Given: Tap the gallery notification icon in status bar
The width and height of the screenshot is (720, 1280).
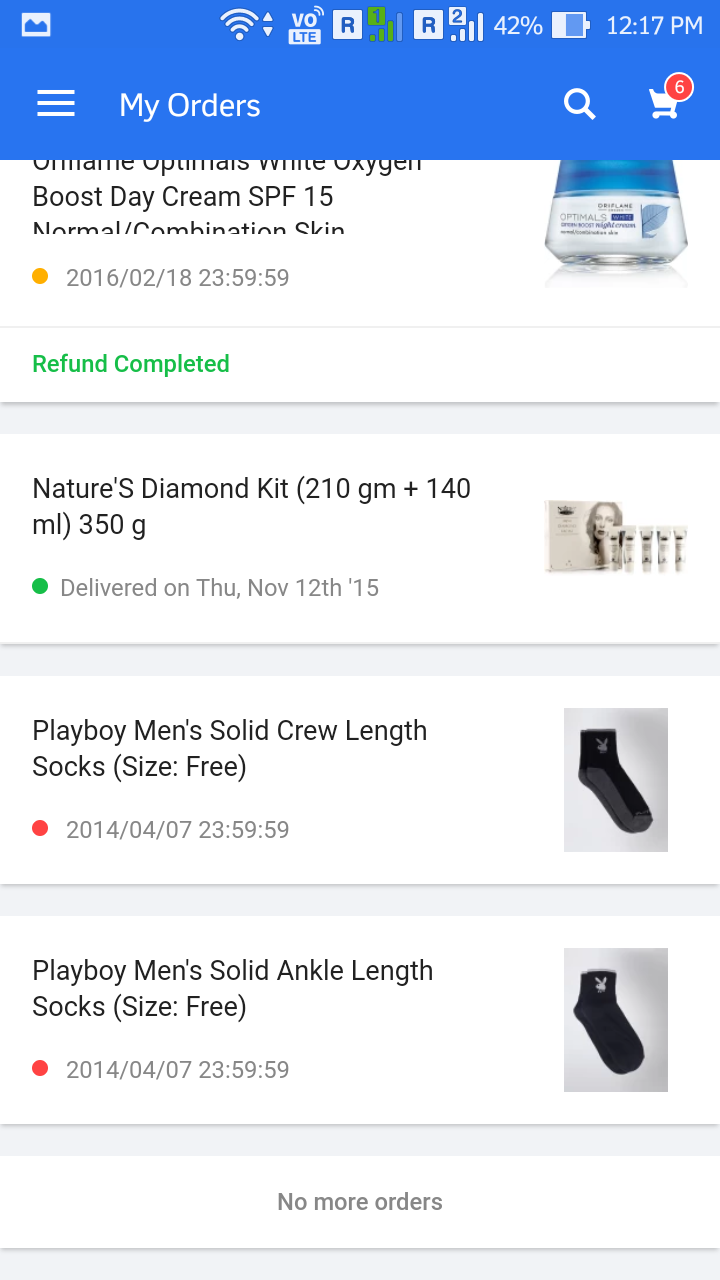Looking at the screenshot, I should point(36,25).
